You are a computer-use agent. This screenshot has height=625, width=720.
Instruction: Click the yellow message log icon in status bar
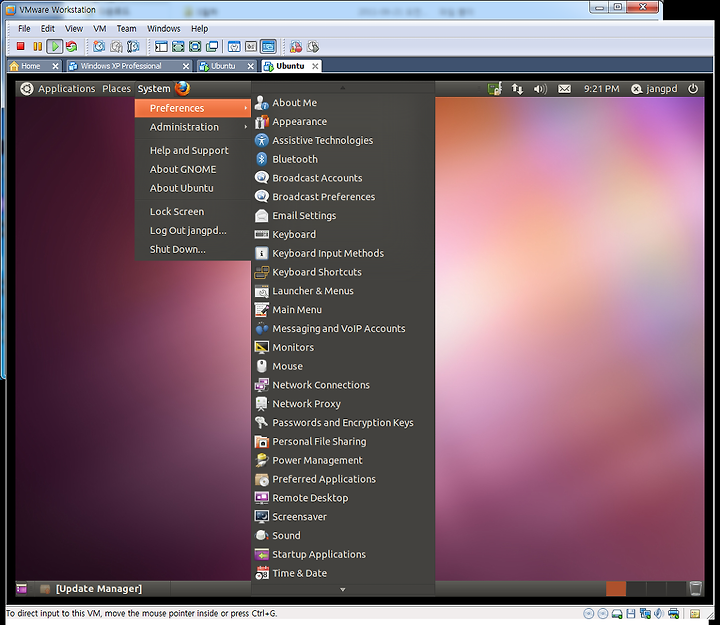pos(695,614)
